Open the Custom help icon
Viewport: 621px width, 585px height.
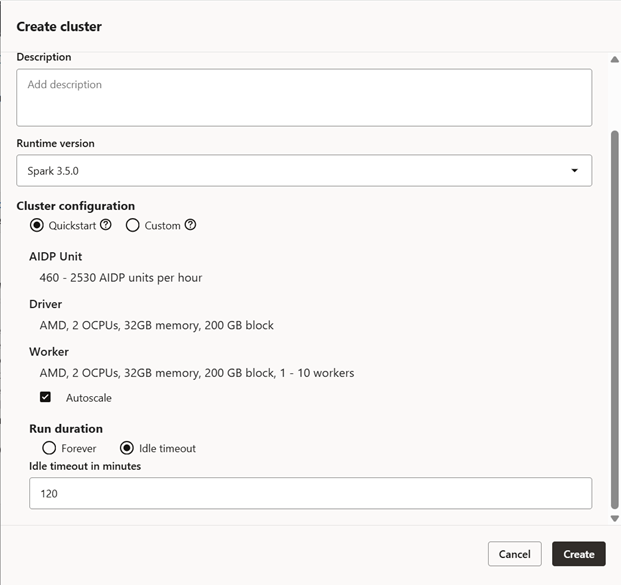tap(190, 225)
